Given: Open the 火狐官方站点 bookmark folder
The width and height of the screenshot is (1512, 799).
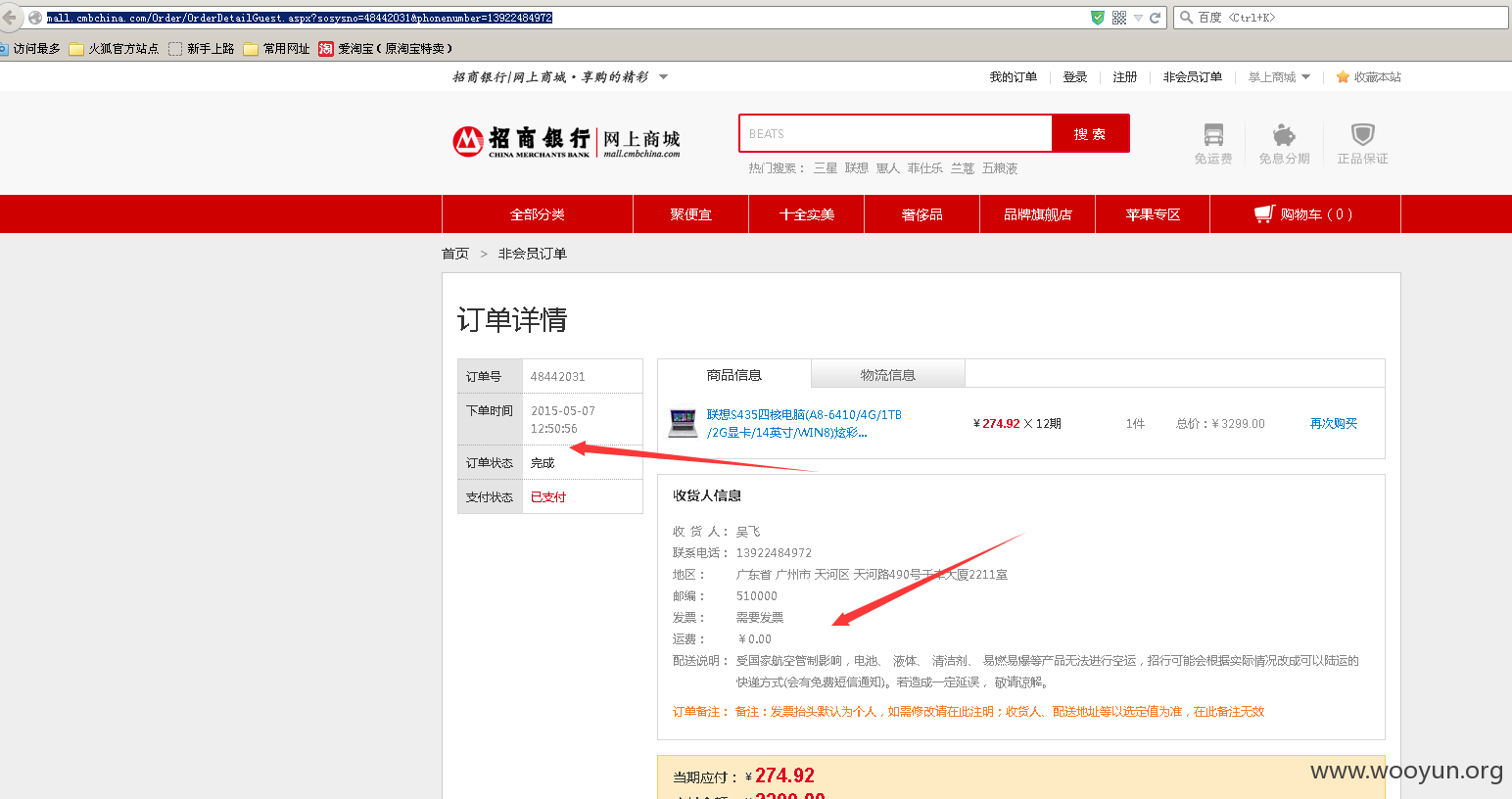Looking at the screenshot, I should click(114, 48).
